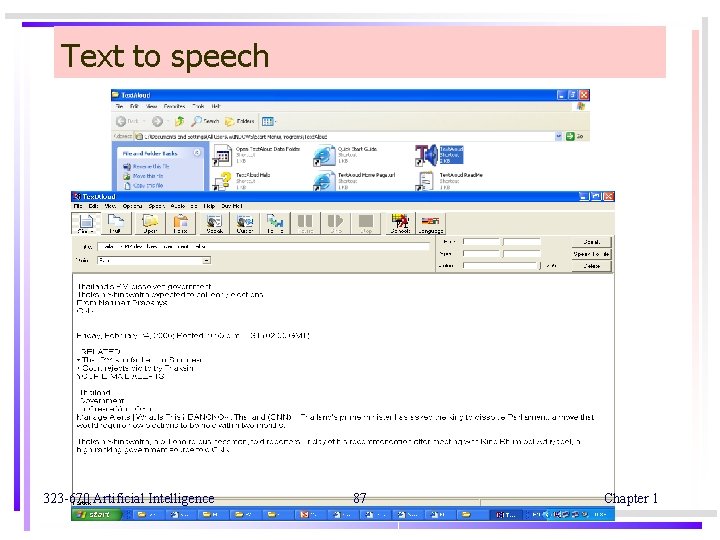Viewport: 720px width, 540px height.
Task: Click the Windows Start button
Action: [x=96, y=515]
